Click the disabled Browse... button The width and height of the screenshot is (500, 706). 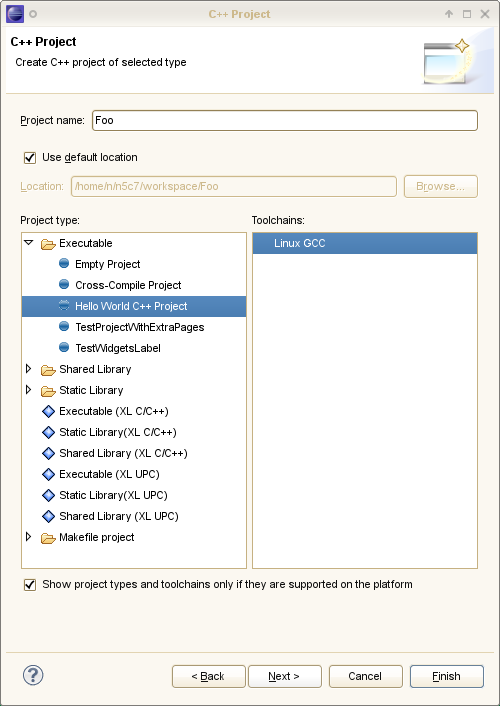[x=441, y=186]
